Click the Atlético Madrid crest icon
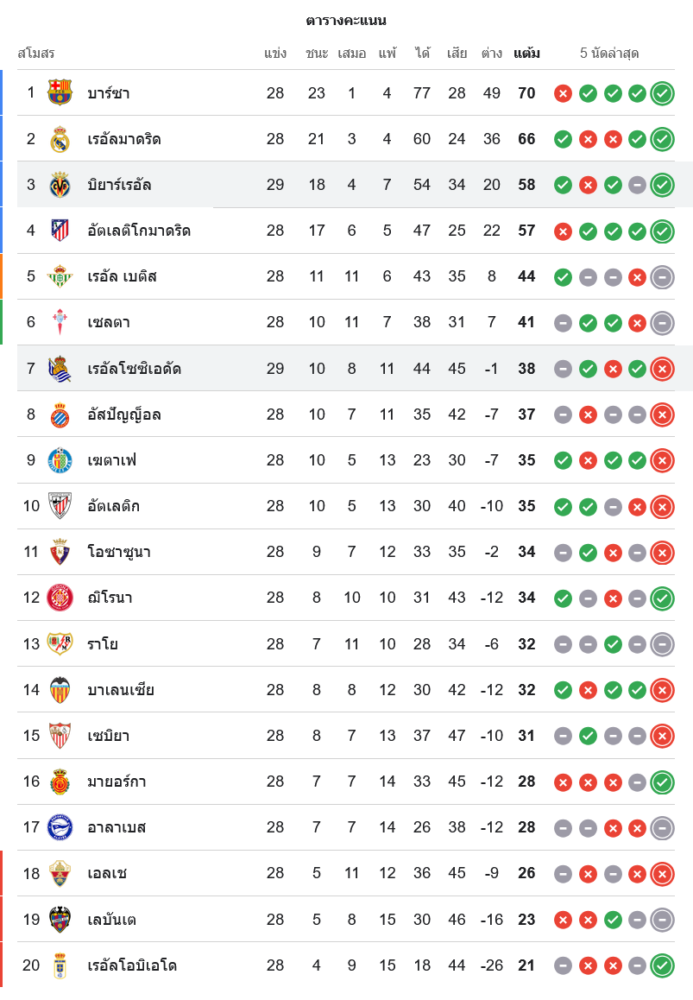The width and height of the screenshot is (693, 1000). tap(60, 231)
